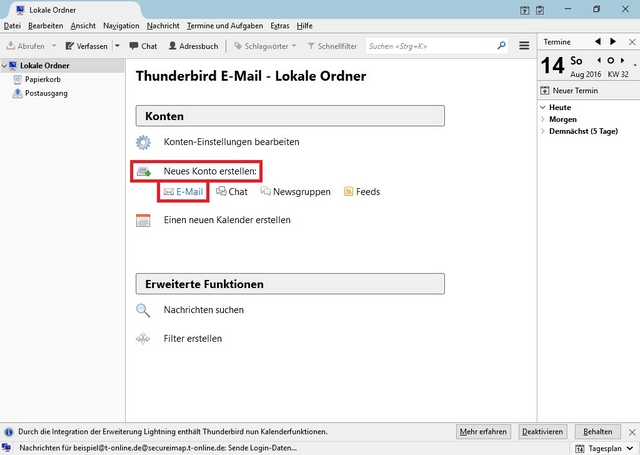Expand Demnächst (5 Tage) section
This screenshot has width=640, height=455.
543,131
